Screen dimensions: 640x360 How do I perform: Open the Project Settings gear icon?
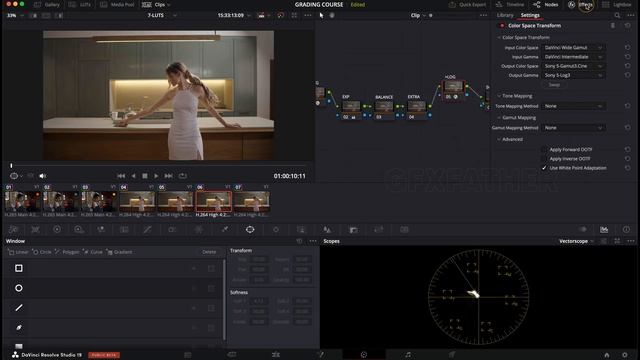point(624,355)
